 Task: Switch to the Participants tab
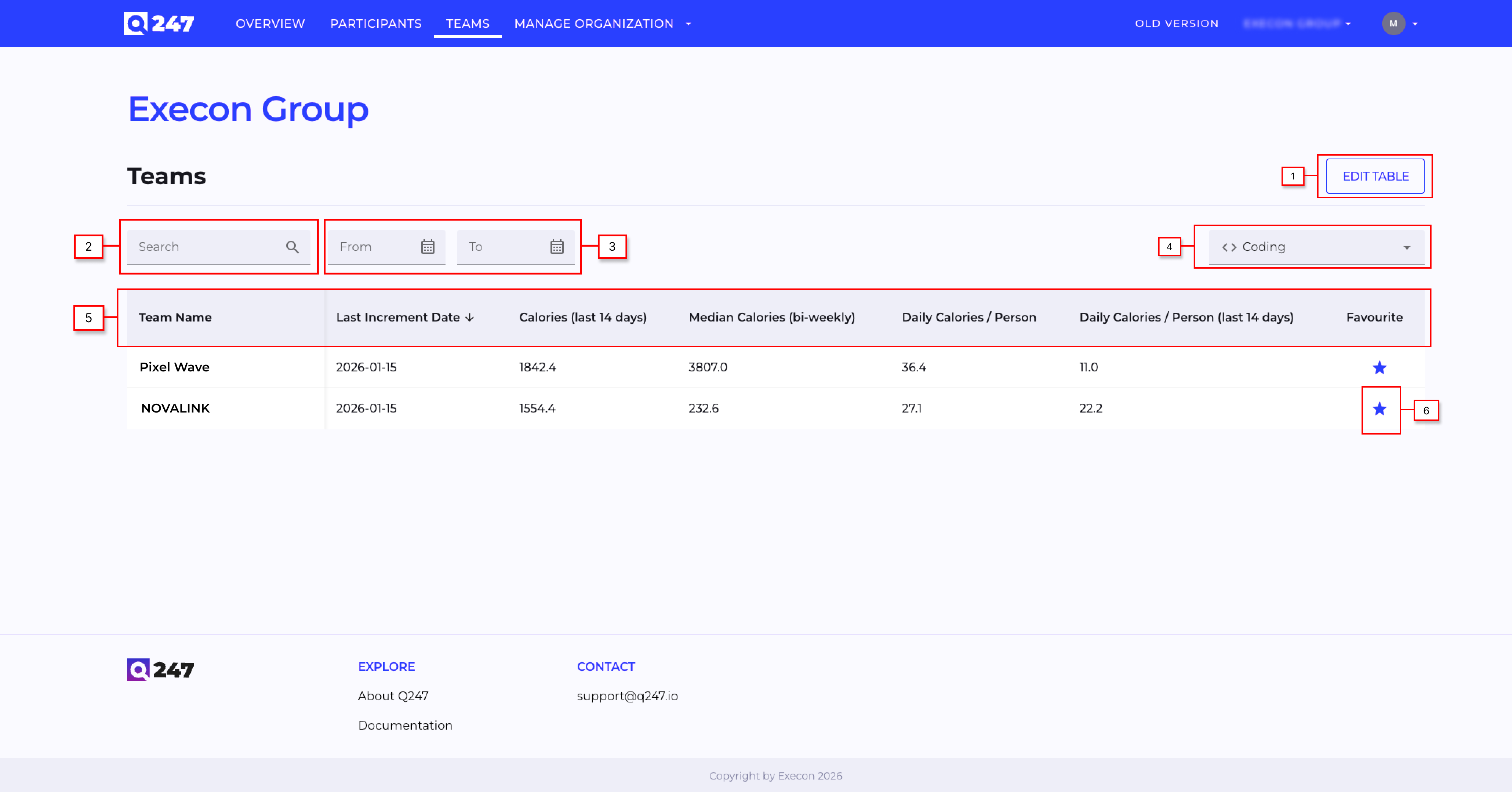click(376, 23)
